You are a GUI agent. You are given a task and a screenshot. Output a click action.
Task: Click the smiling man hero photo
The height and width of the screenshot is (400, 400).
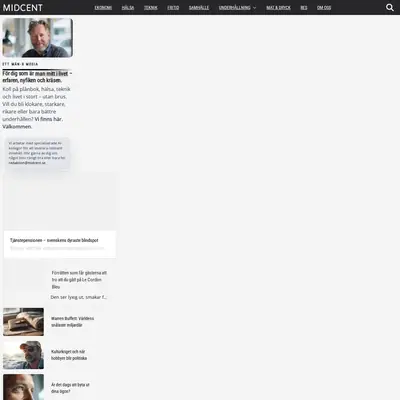(38, 38)
